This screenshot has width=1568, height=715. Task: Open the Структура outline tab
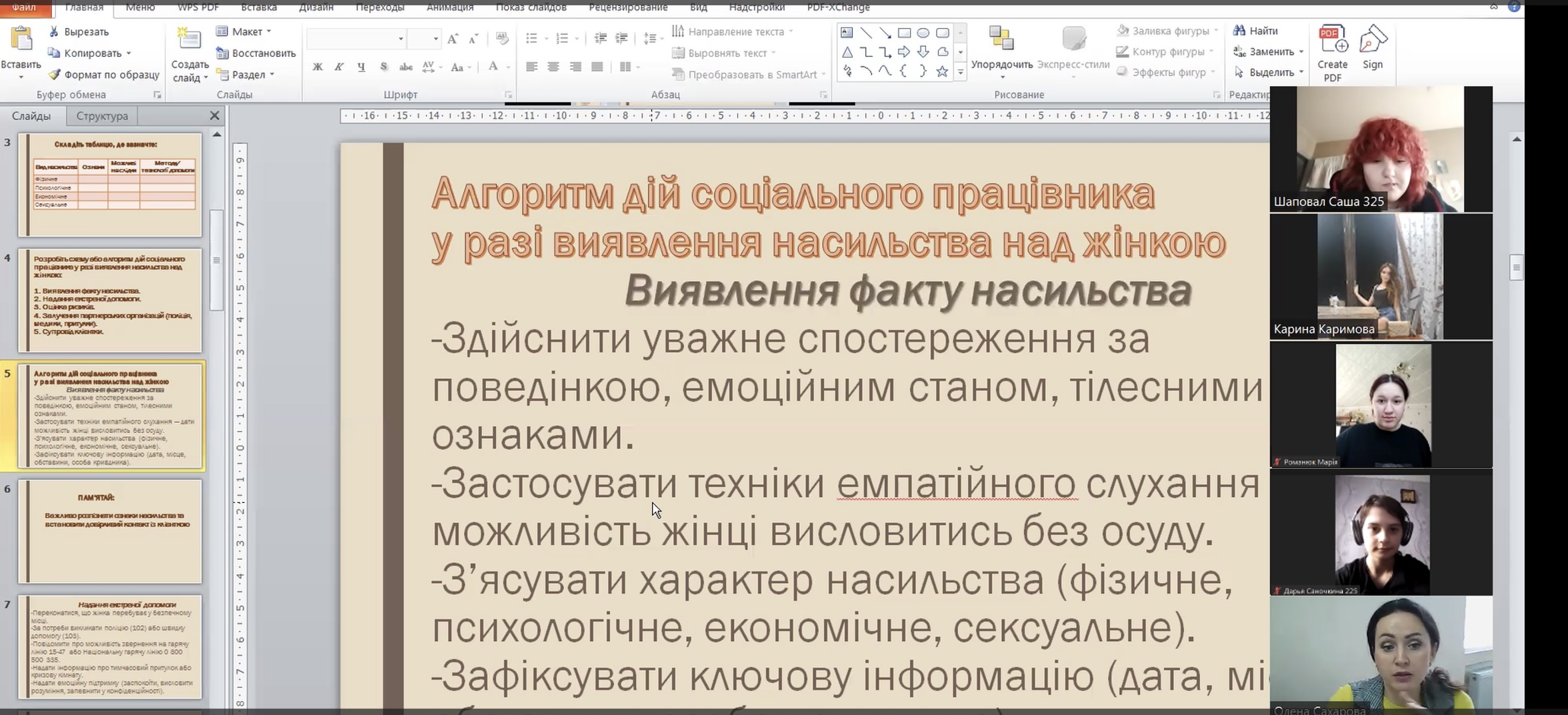[102, 116]
